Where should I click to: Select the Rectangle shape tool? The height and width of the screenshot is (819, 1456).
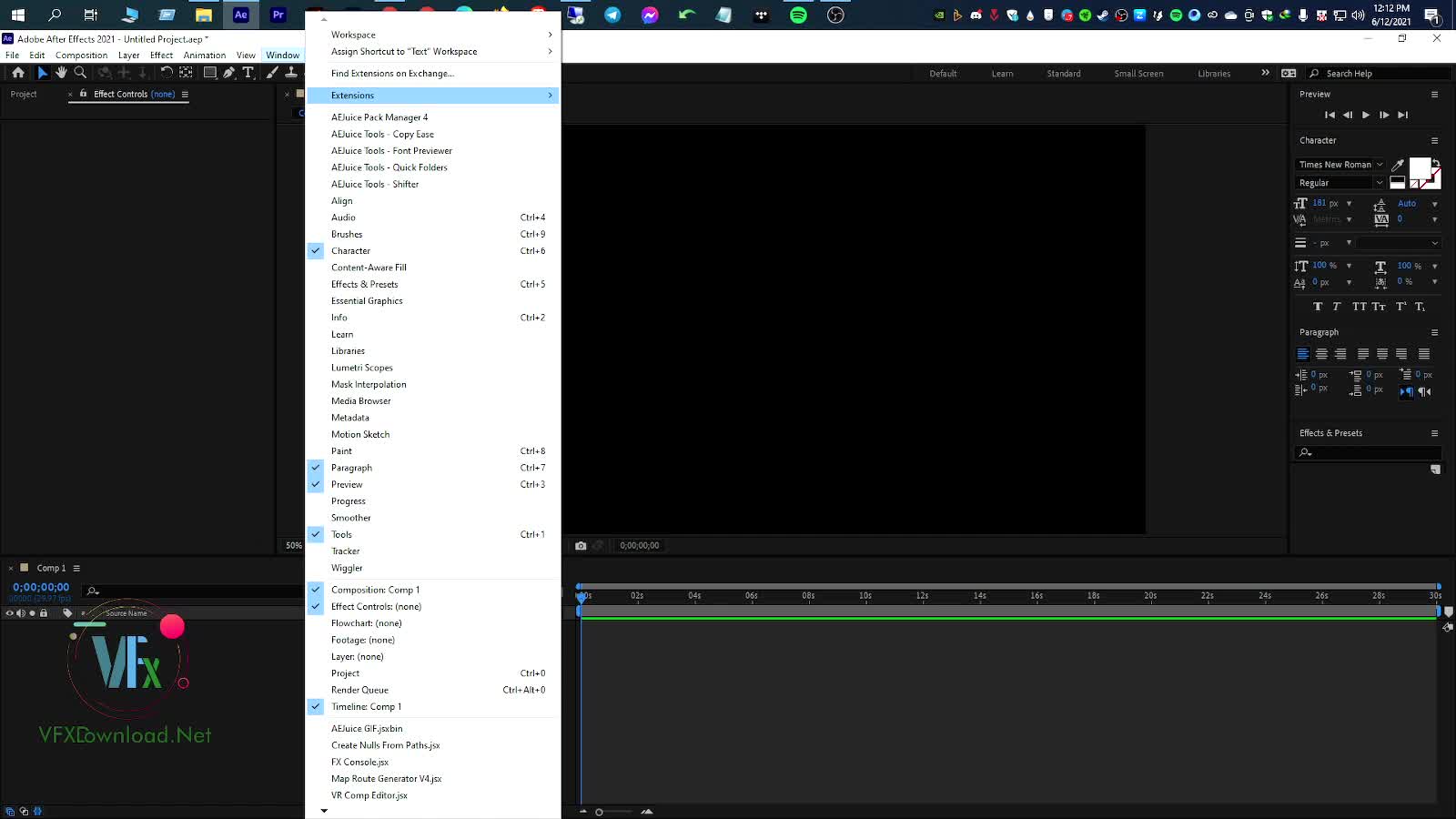click(x=210, y=72)
